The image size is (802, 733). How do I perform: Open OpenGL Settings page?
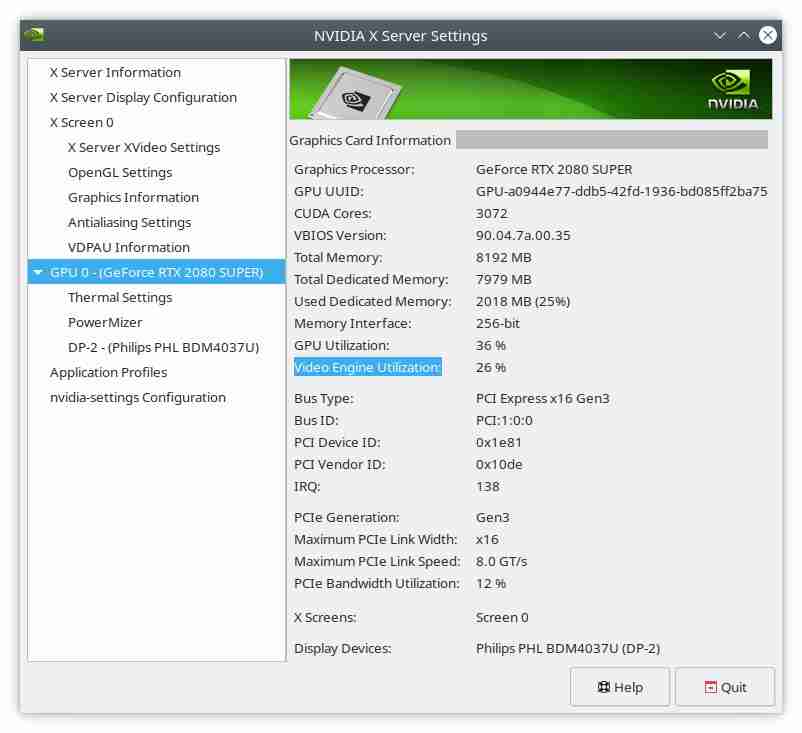tap(120, 173)
